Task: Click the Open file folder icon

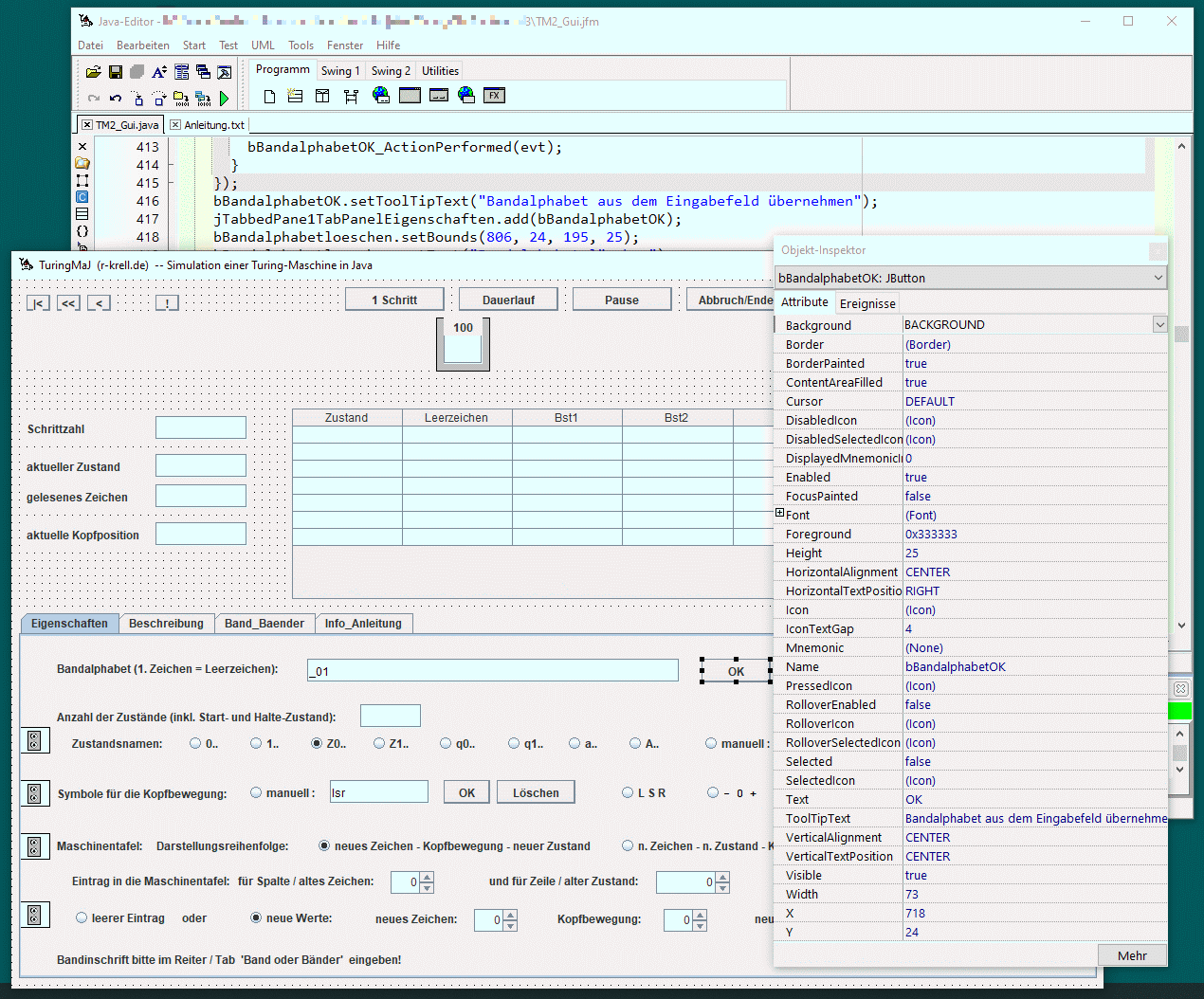Action: tap(93, 72)
